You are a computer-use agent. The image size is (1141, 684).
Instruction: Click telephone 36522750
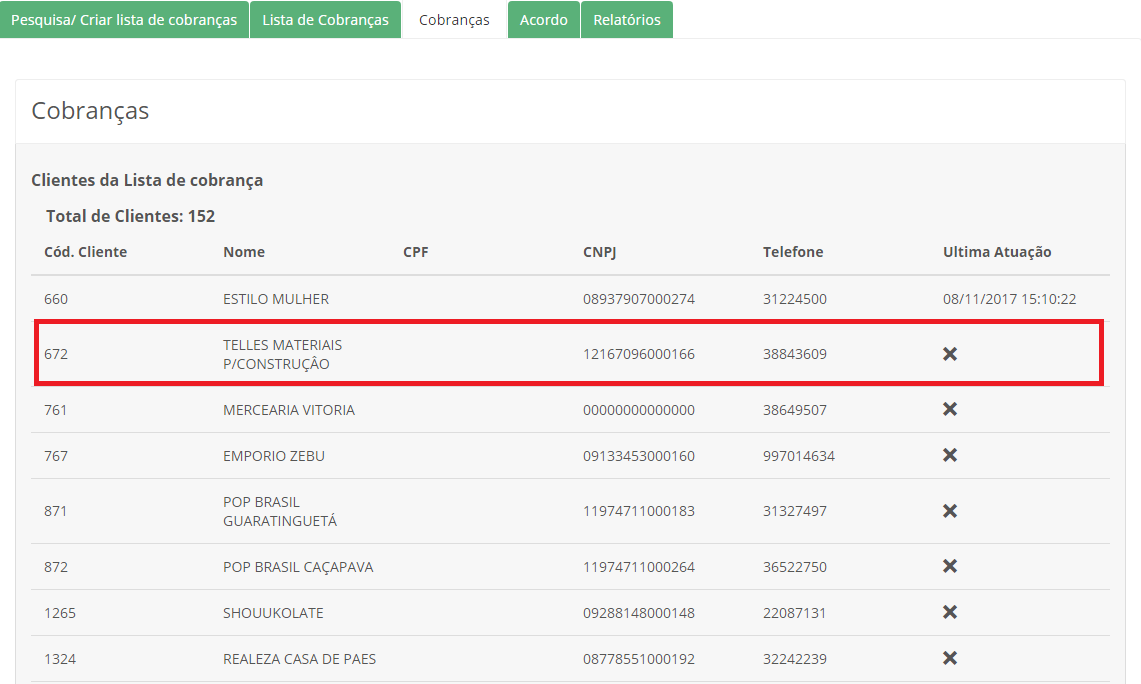pyautogui.click(x=795, y=567)
